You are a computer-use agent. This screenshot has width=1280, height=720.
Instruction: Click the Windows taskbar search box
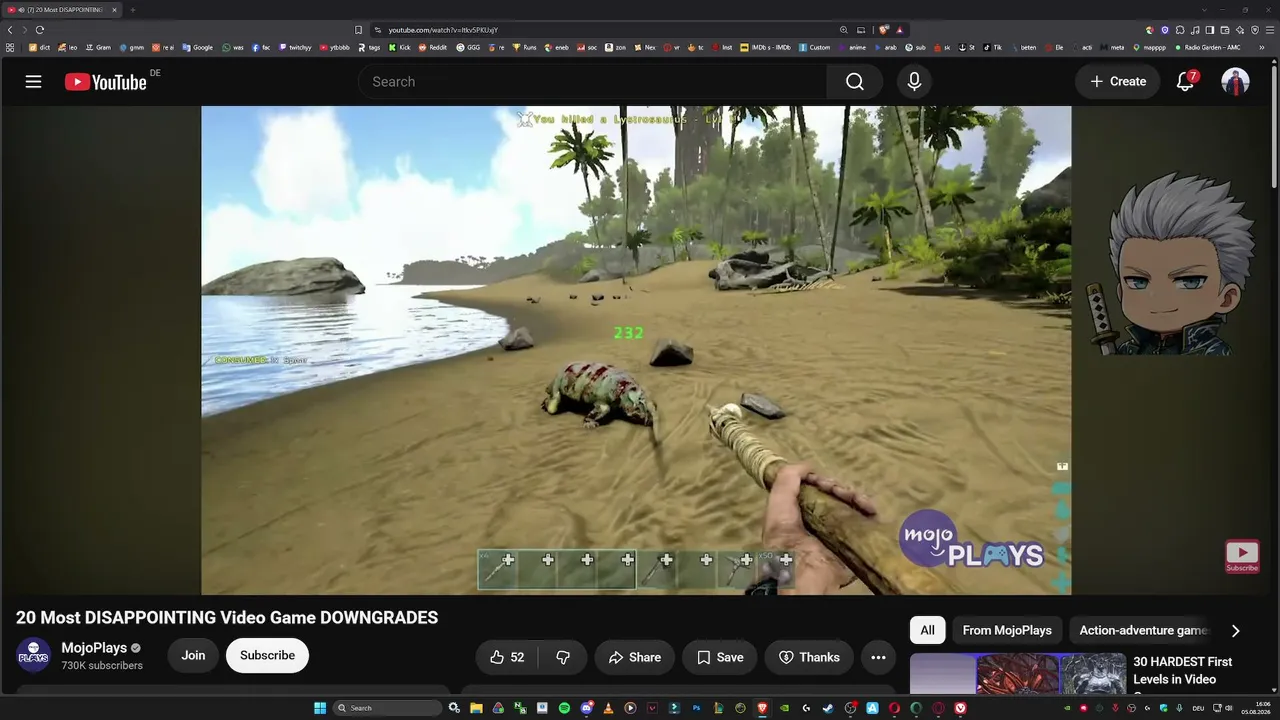click(387, 708)
